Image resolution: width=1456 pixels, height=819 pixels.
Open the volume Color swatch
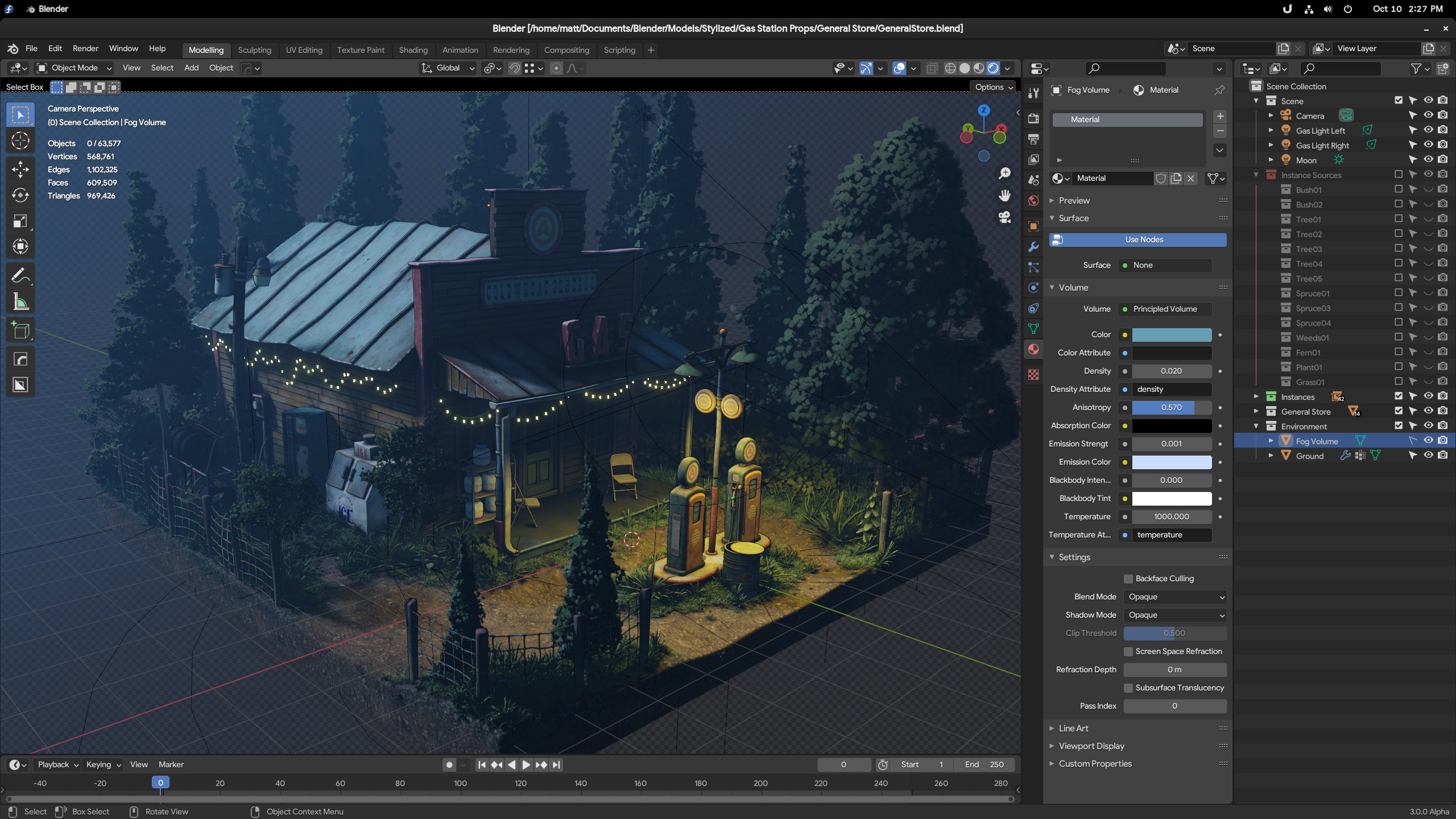pos(1172,335)
